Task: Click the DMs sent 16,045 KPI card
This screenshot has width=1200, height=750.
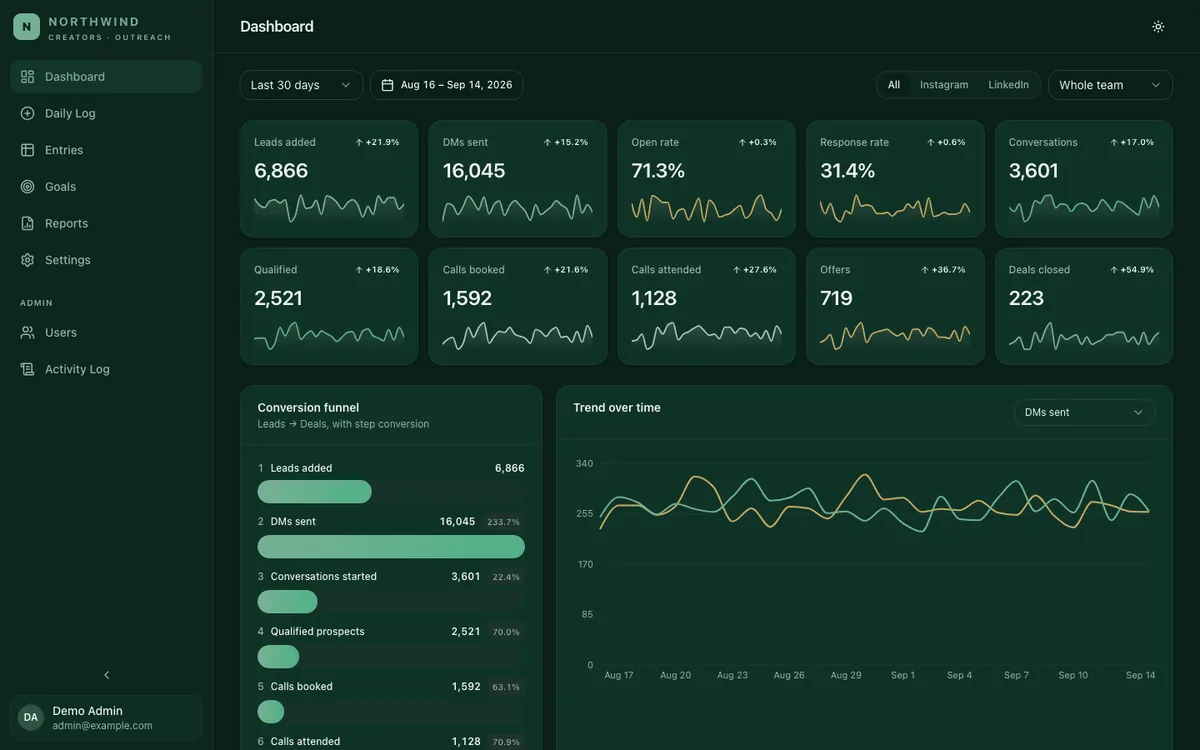Action: click(x=518, y=179)
